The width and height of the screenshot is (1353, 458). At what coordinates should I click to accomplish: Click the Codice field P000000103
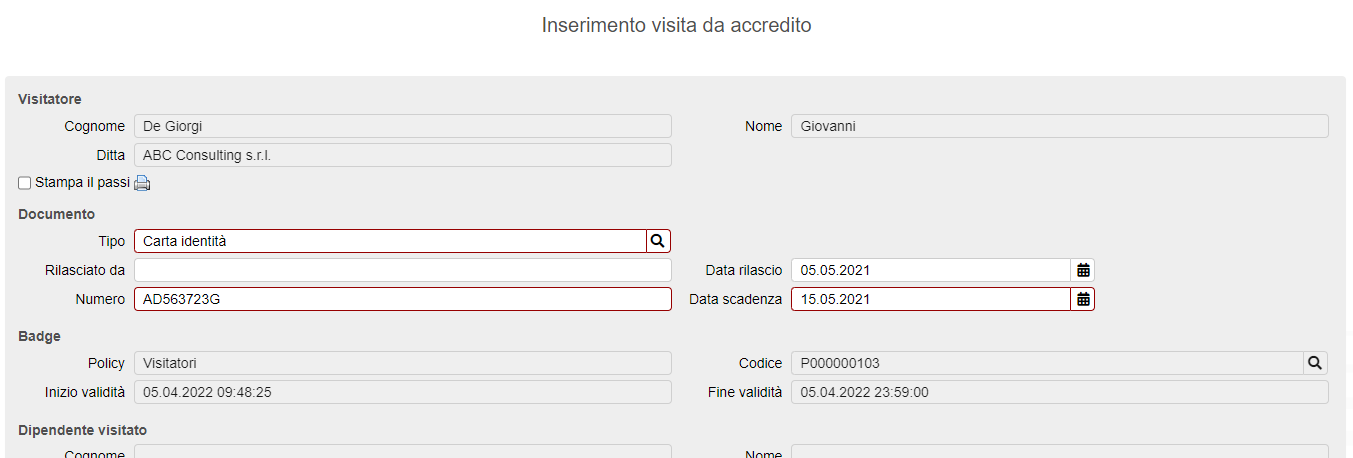(x=1047, y=363)
